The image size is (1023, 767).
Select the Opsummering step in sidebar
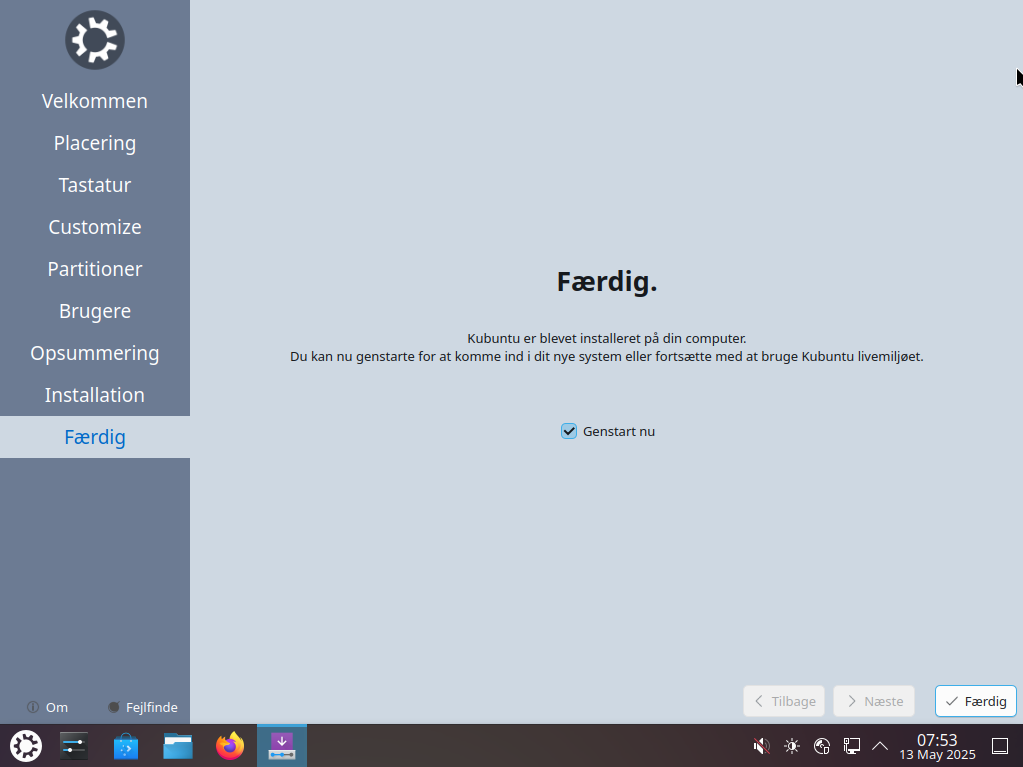coord(95,353)
